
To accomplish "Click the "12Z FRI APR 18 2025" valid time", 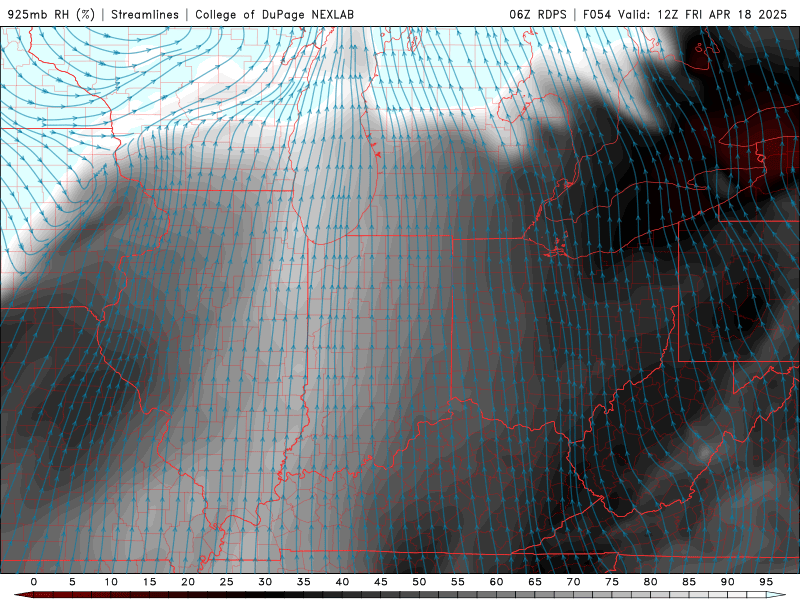I will (x=722, y=14).
